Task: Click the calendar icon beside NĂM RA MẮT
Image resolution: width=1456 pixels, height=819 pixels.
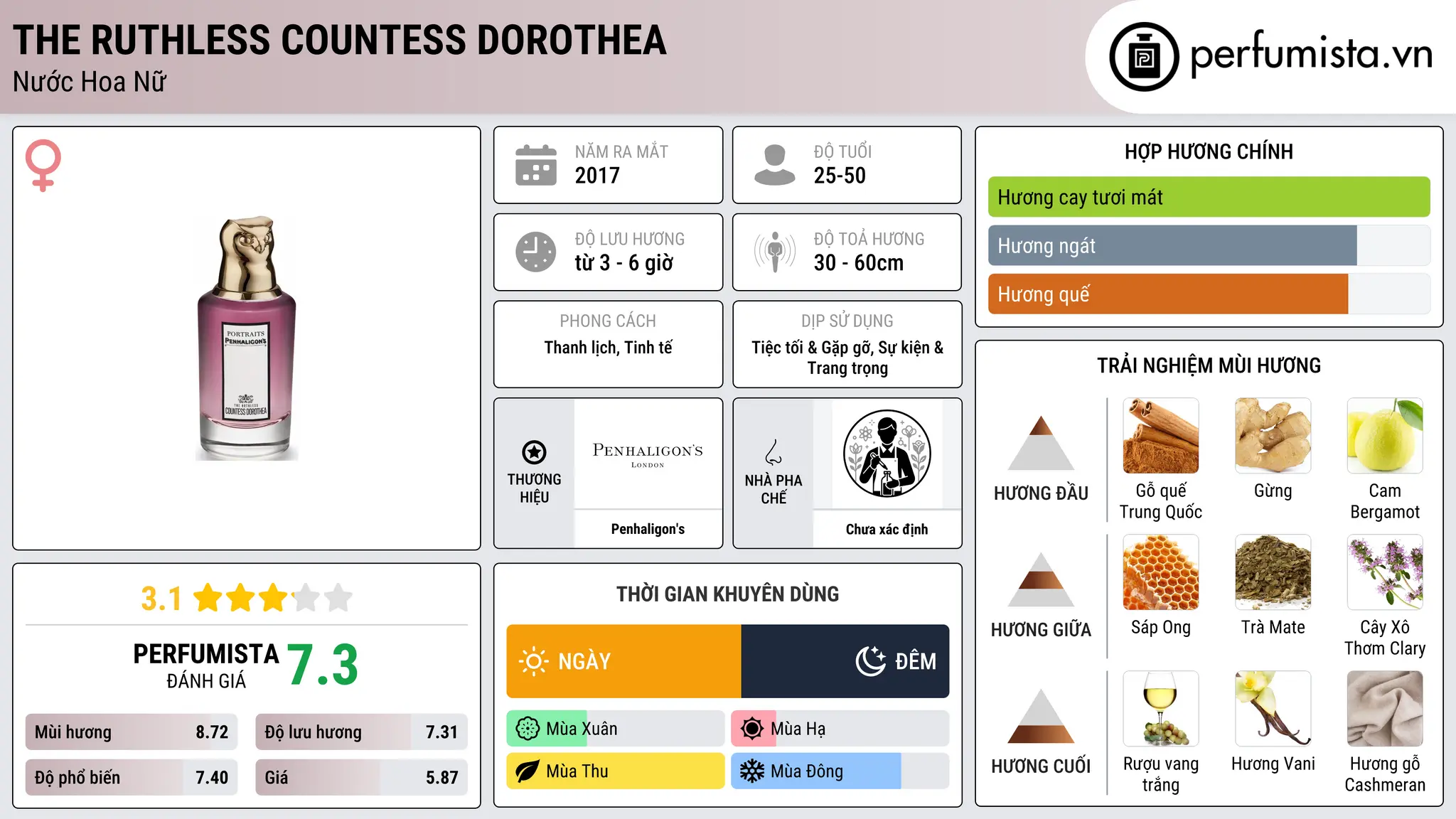Action: click(536, 165)
